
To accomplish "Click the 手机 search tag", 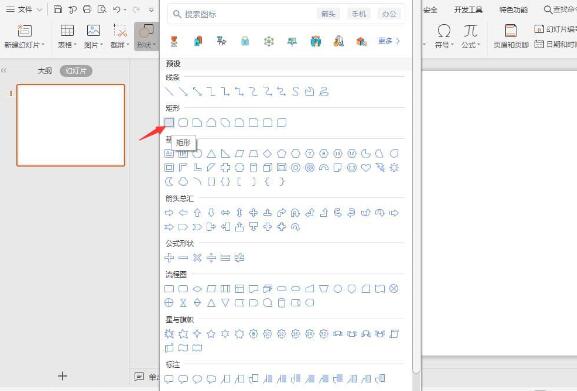I will pyautogui.click(x=359, y=14).
